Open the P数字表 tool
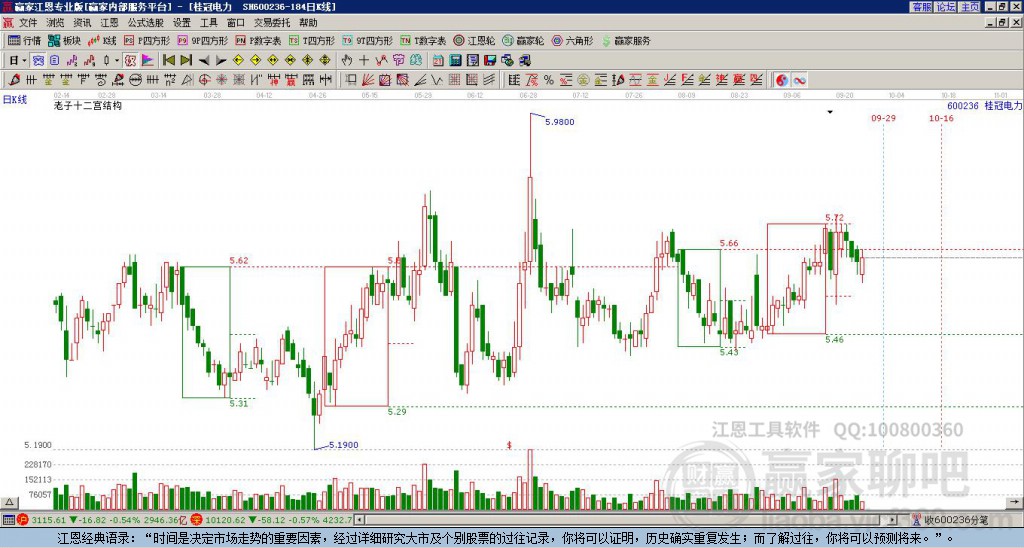The width and height of the screenshot is (1024, 548). (x=258, y=40)
